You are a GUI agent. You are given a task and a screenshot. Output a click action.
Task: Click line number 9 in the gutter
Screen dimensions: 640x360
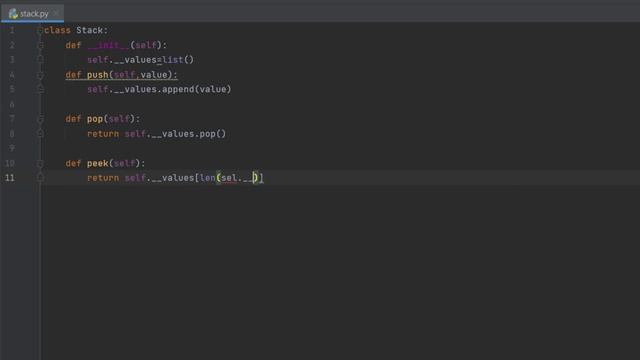(x=12, y=148)
